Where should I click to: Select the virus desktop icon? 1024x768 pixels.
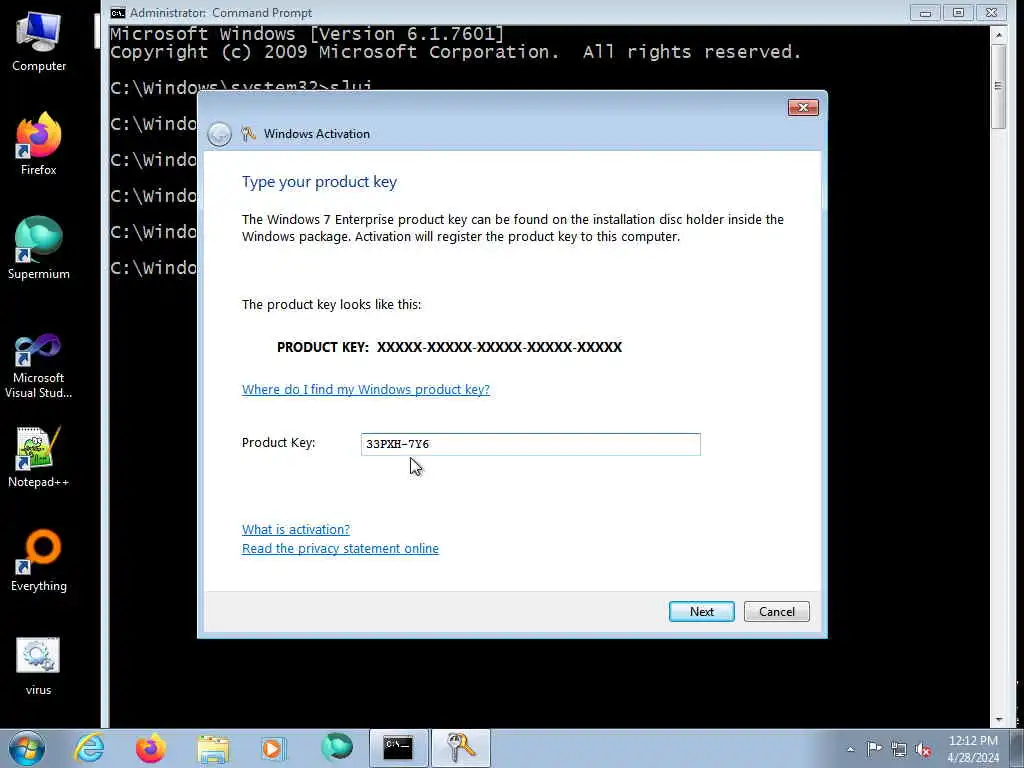[x=39, y=665]
